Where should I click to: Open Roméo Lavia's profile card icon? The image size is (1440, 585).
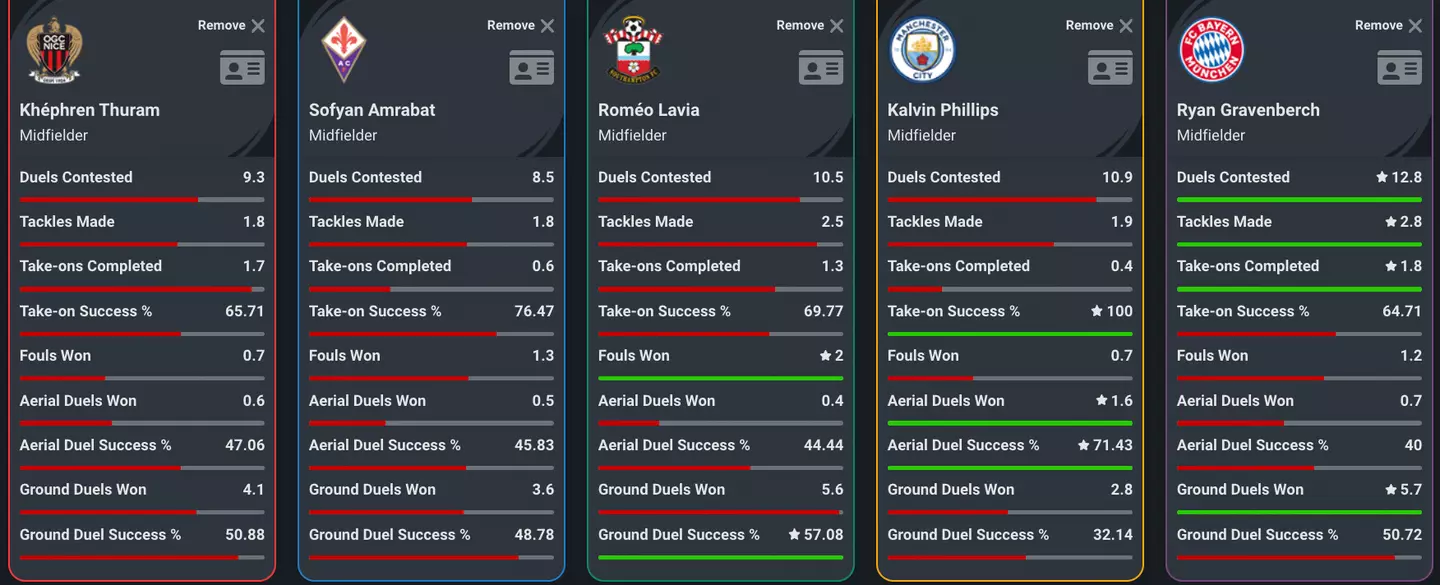tap(821, 68)
